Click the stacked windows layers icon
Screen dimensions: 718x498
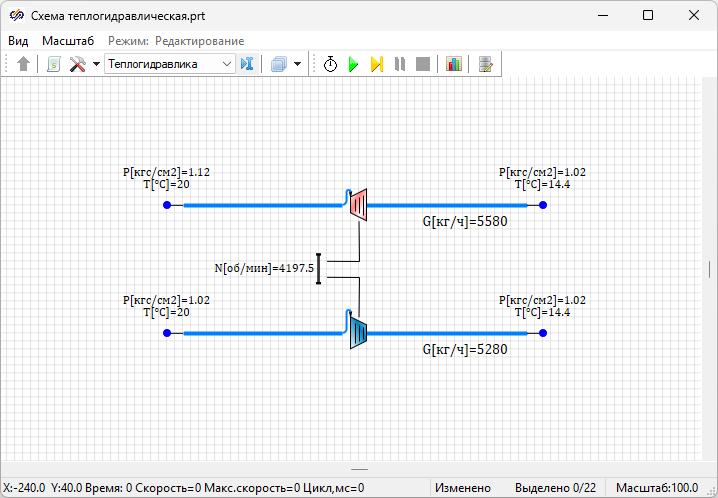click(279, 64)
